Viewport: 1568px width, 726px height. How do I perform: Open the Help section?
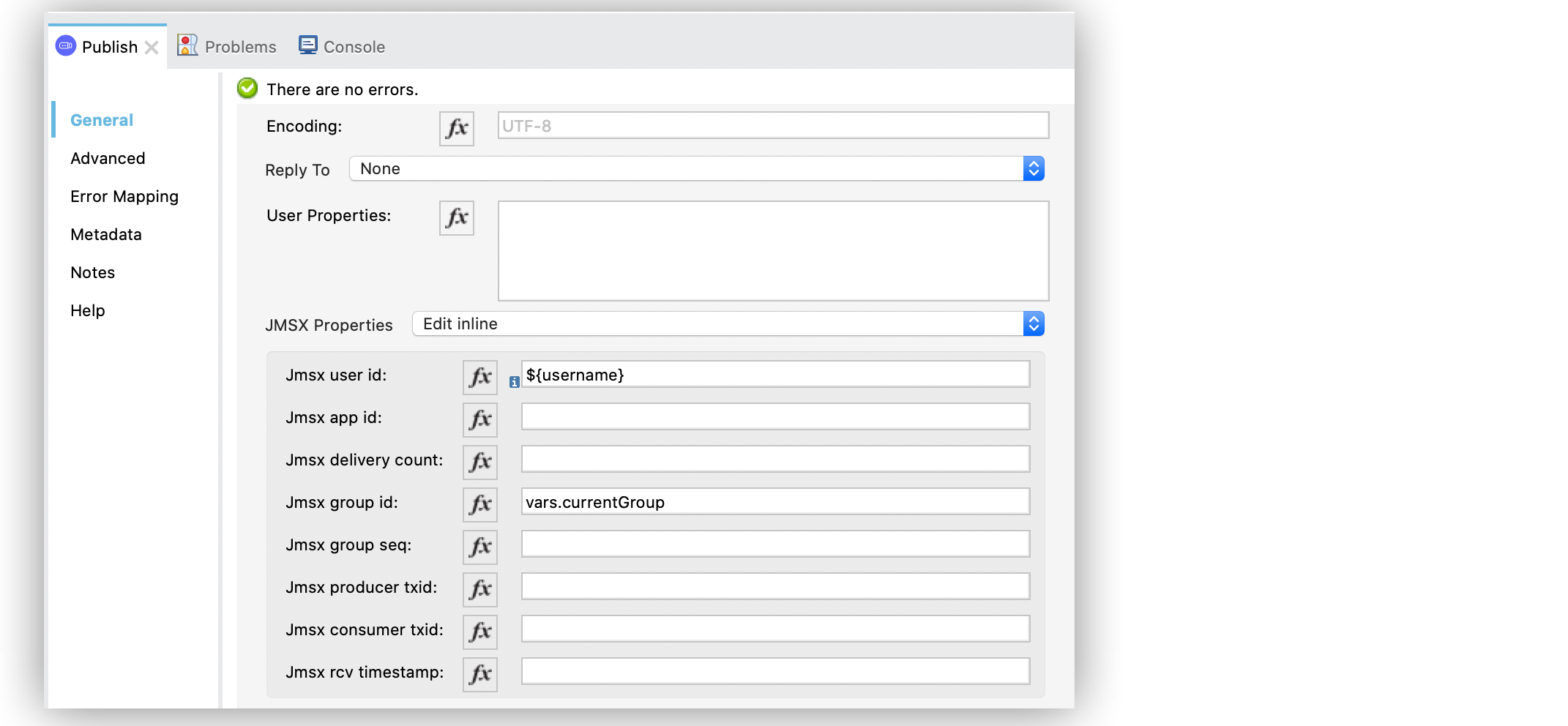pyautogui.click(x=87, y=310)
